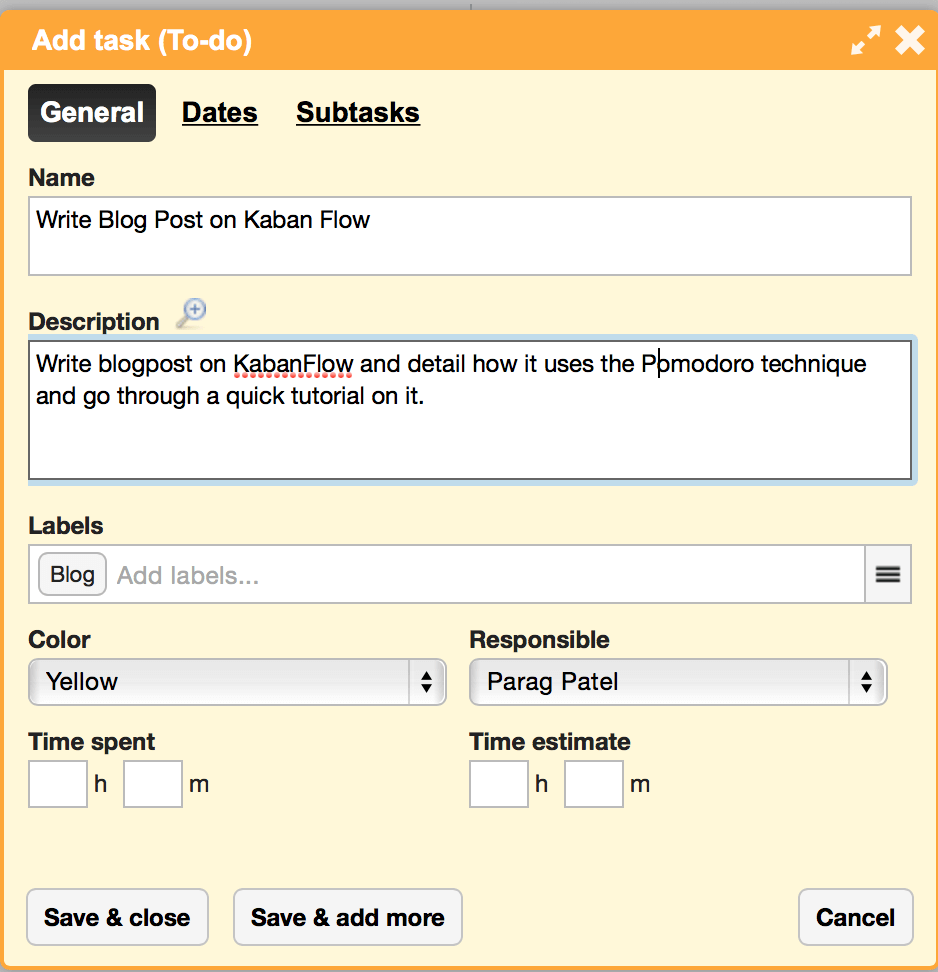
Task: Click the Cancel button
Action: tap(856, 917)
